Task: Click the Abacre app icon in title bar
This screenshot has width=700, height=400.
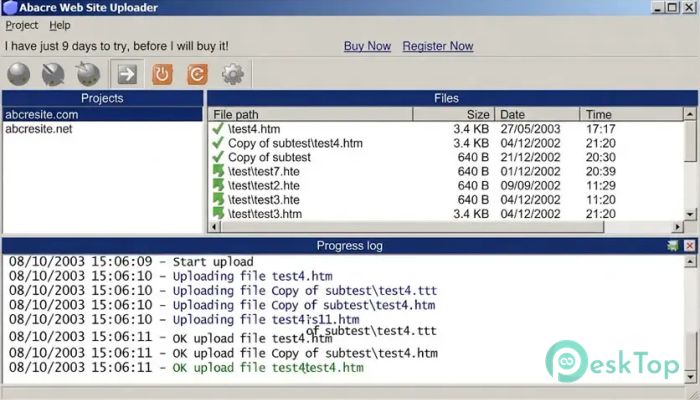Action: [10, 8]
